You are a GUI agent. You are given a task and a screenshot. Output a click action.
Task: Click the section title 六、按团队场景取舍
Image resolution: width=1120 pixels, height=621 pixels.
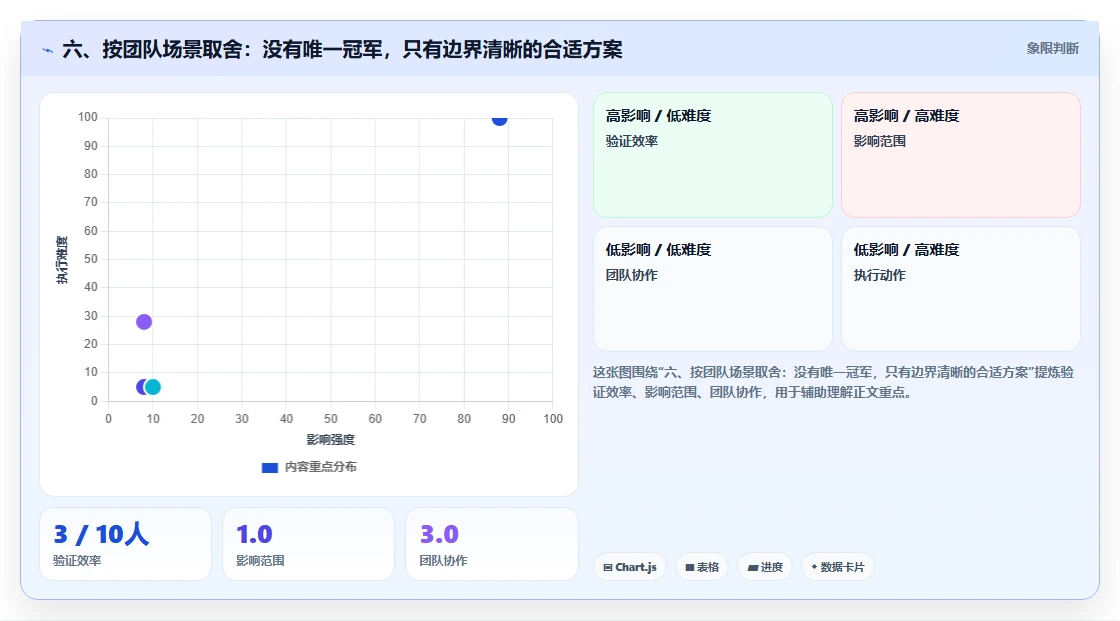[x=342, y=49]
